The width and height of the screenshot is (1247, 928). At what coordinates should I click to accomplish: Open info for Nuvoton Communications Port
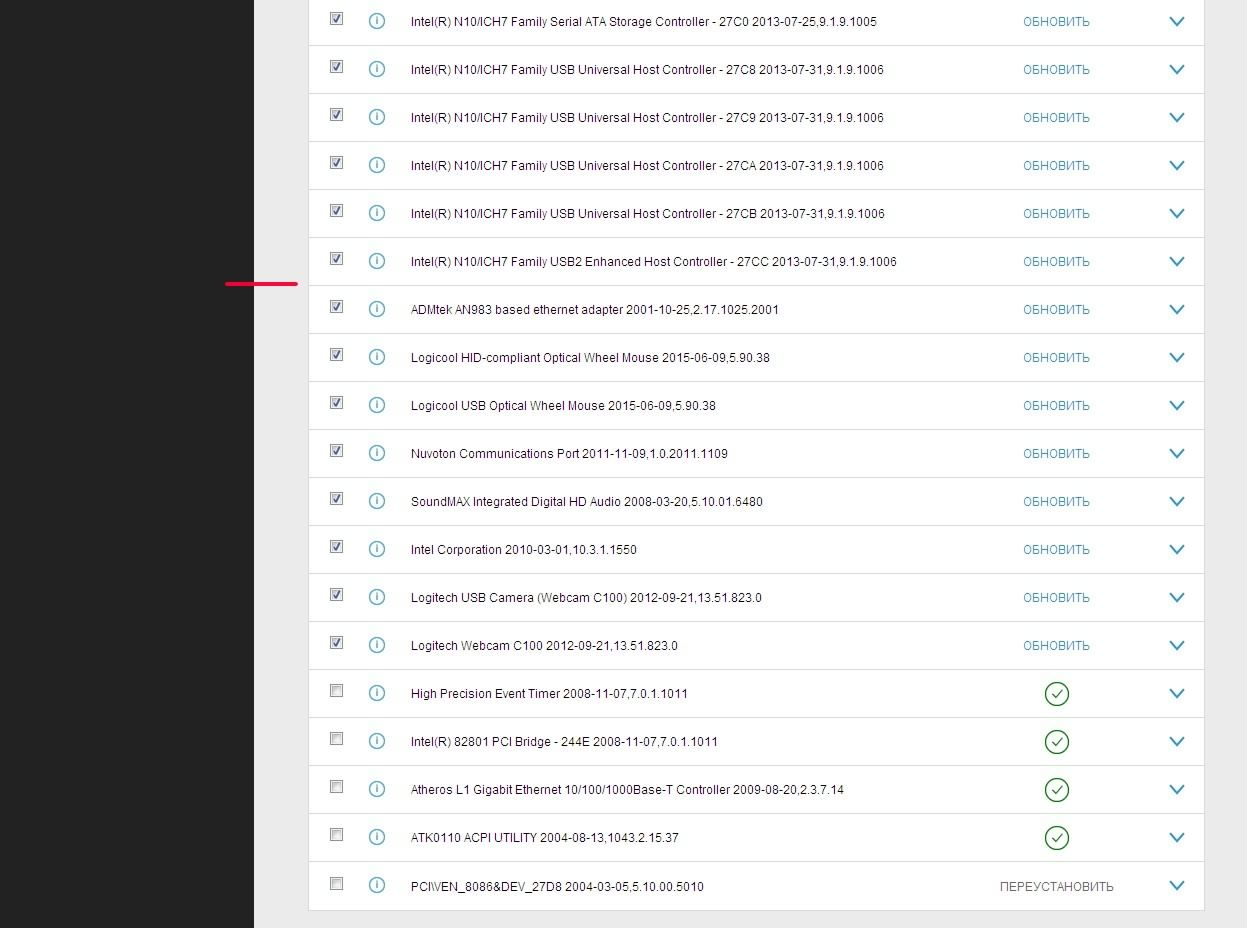(x=377, y=453)
